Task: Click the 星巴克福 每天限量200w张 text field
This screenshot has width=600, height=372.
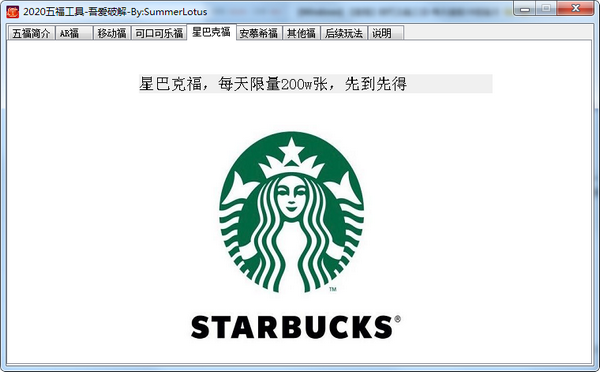Action: [x=315, y=84]
